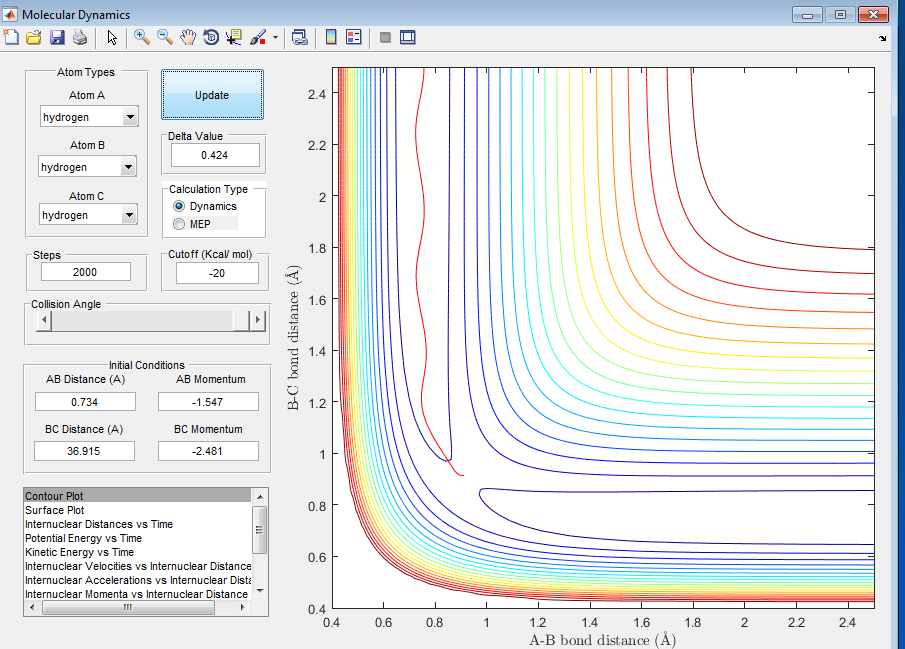Click the Delta Value input field
The width and height of the screenshot is (905, 649).
pos(215,155)
